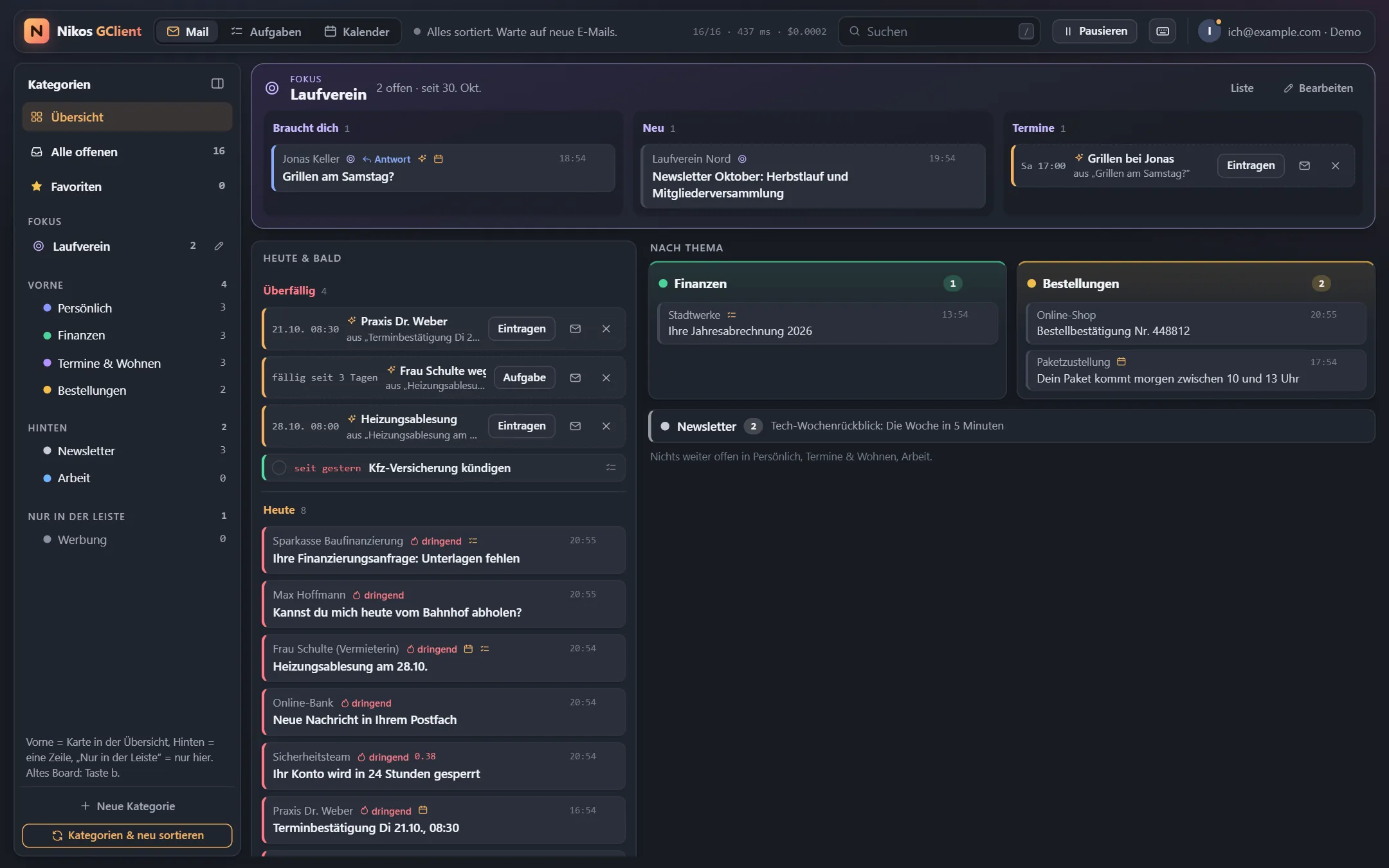Switch to the Mail tab
Screen dimensions: 1389x868
click(188, 32)
